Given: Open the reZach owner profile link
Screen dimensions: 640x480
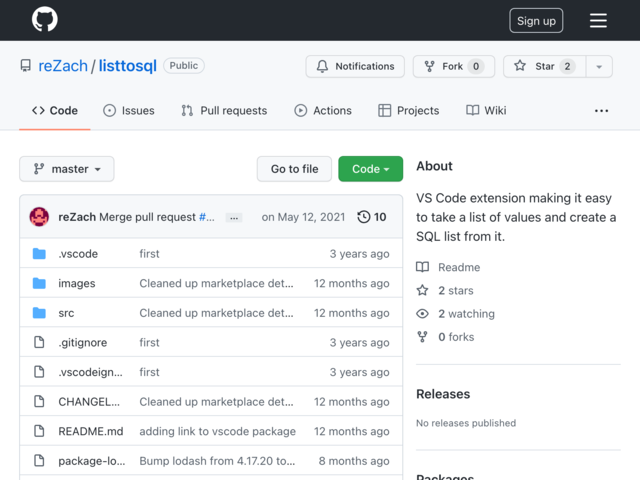Looking at the screenshot, I should 63,66.
